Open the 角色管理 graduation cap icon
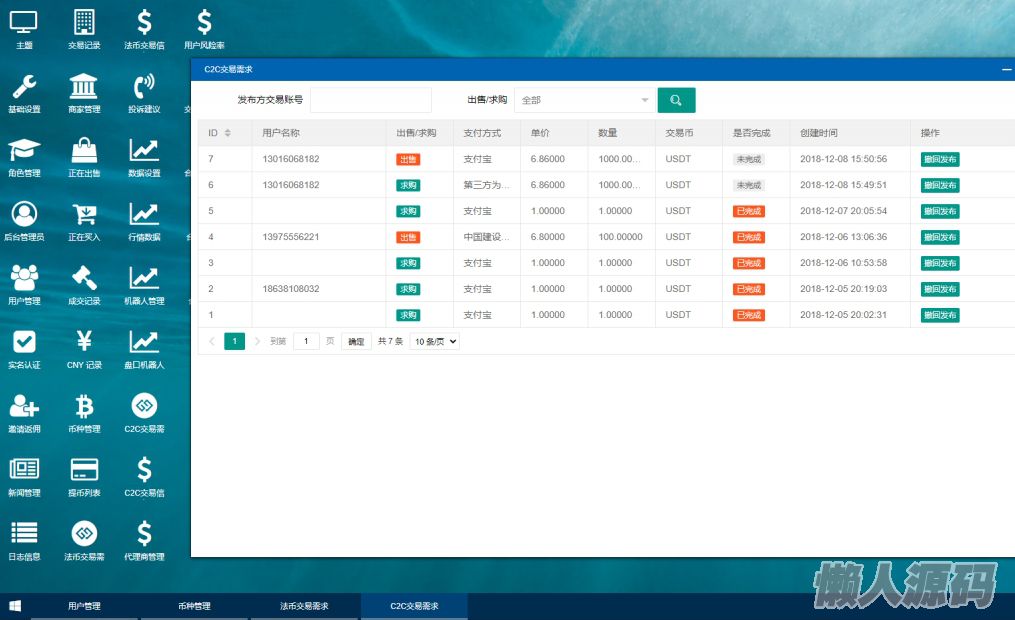The image size is (1015, 620). click(x=24, y=151)
